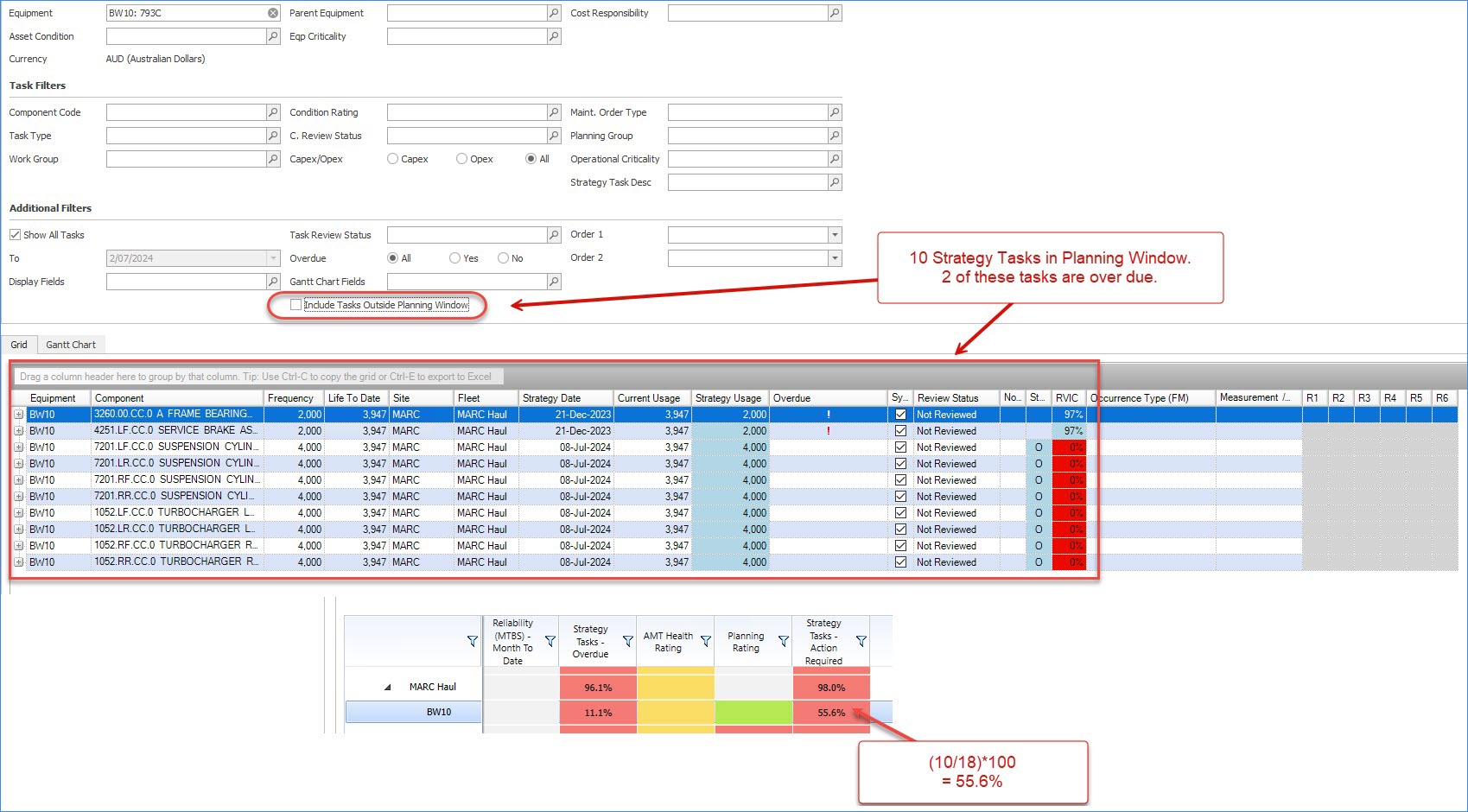Open lookup for Maint. Order Type
The image size is (1468, 812).
(x=835, y=112)
